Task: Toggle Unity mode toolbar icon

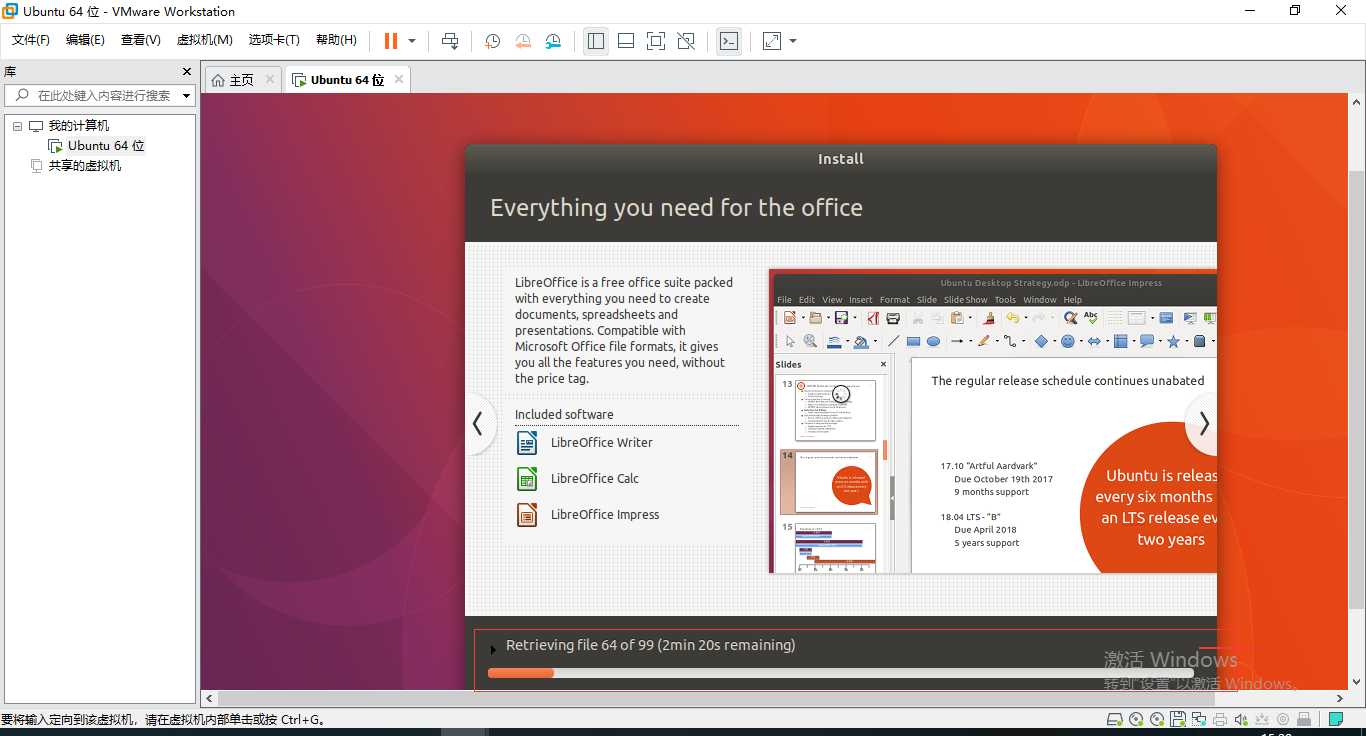Action: click(686, 41)
